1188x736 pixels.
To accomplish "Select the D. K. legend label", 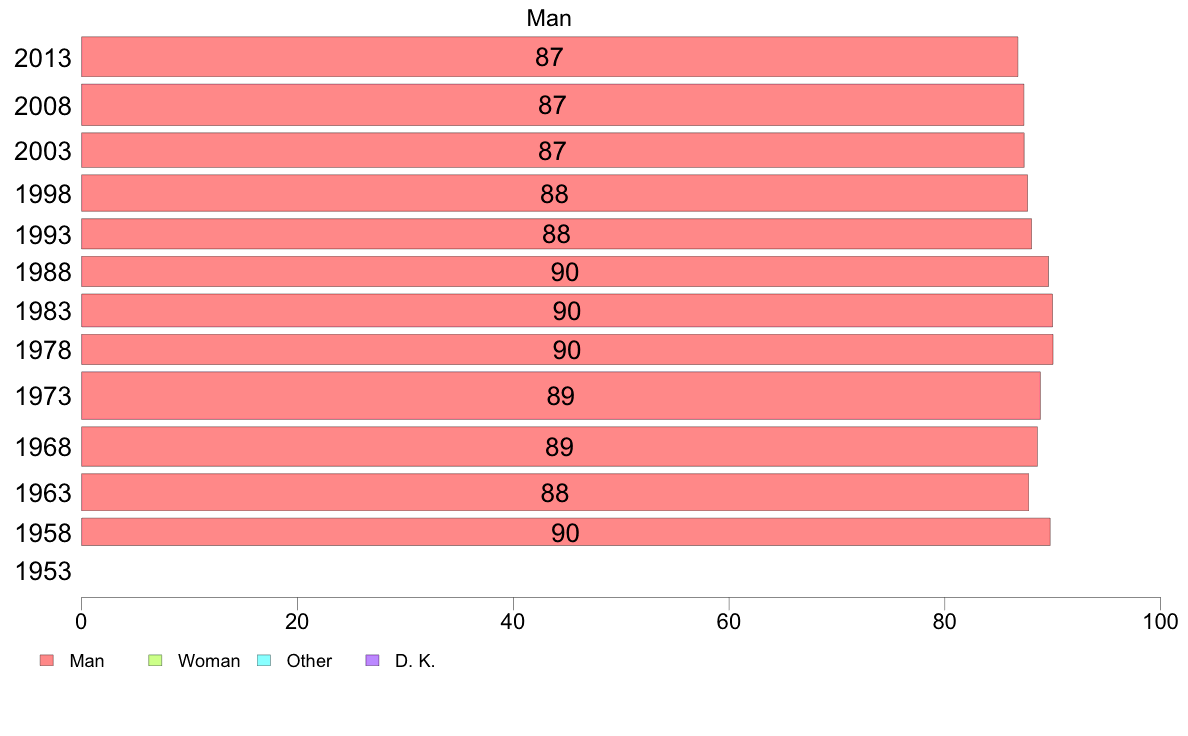I will coord(415,661).
